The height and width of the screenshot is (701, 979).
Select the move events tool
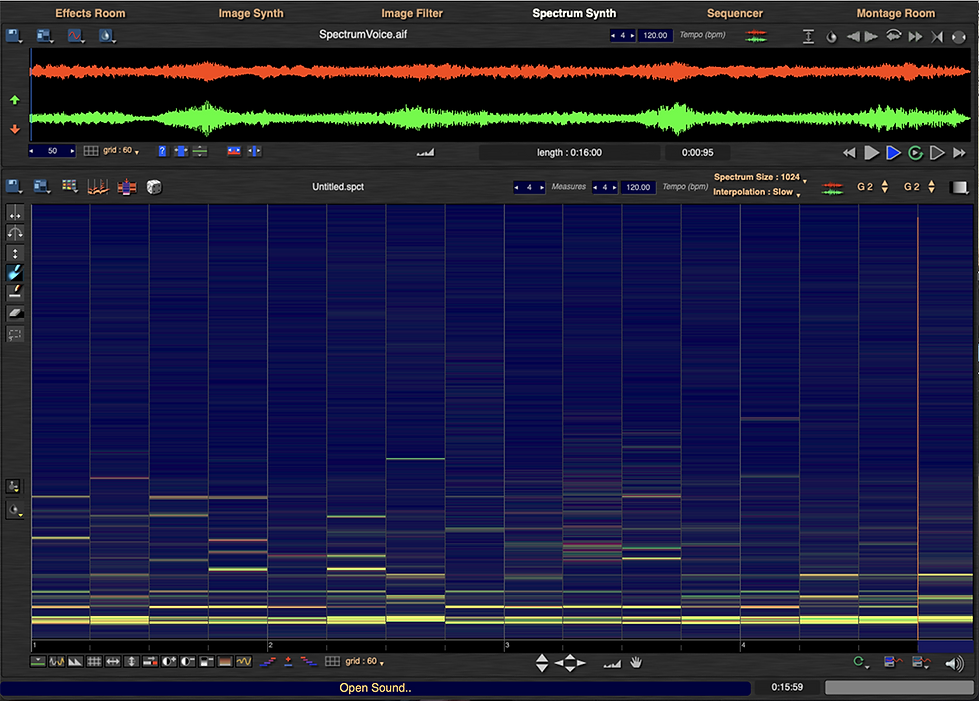pyautogui.click(x=15, y=213)
